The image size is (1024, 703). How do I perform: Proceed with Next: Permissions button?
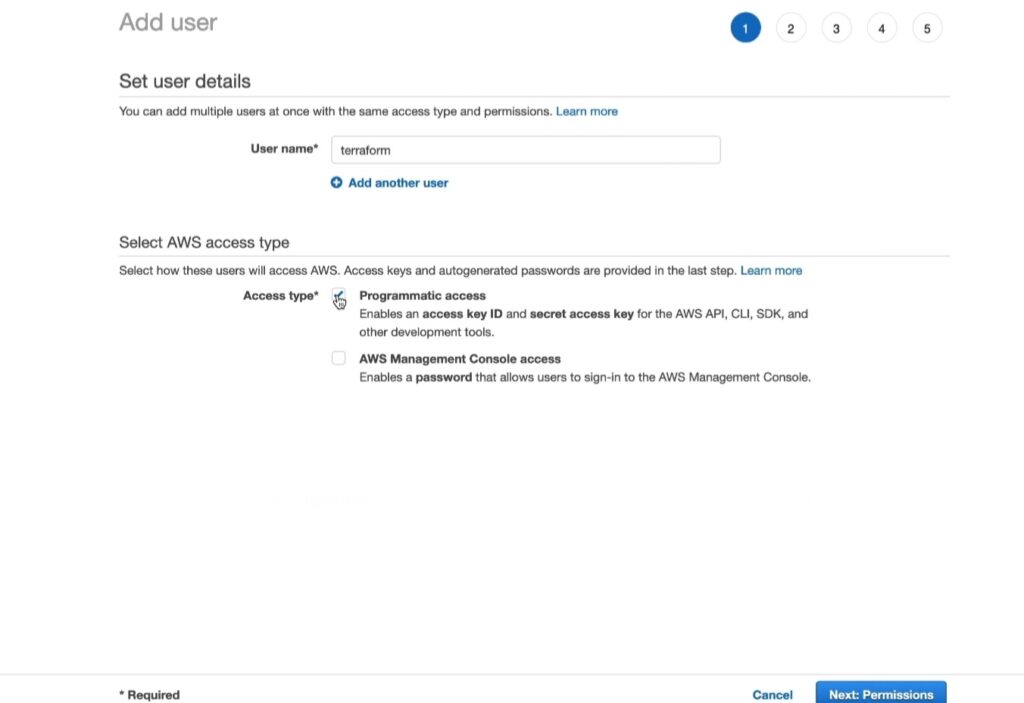click(x=881, y=693)
